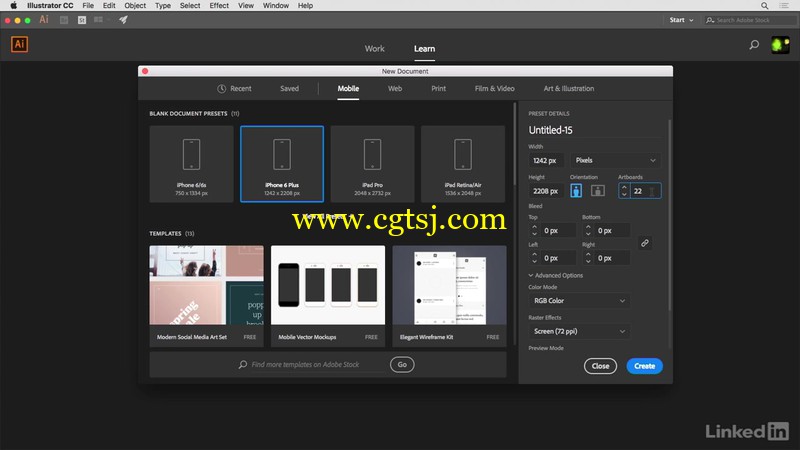800x450 pixels.
Task: Open Mobile Vector Mockups template
Action: click(x=328, y=296)
